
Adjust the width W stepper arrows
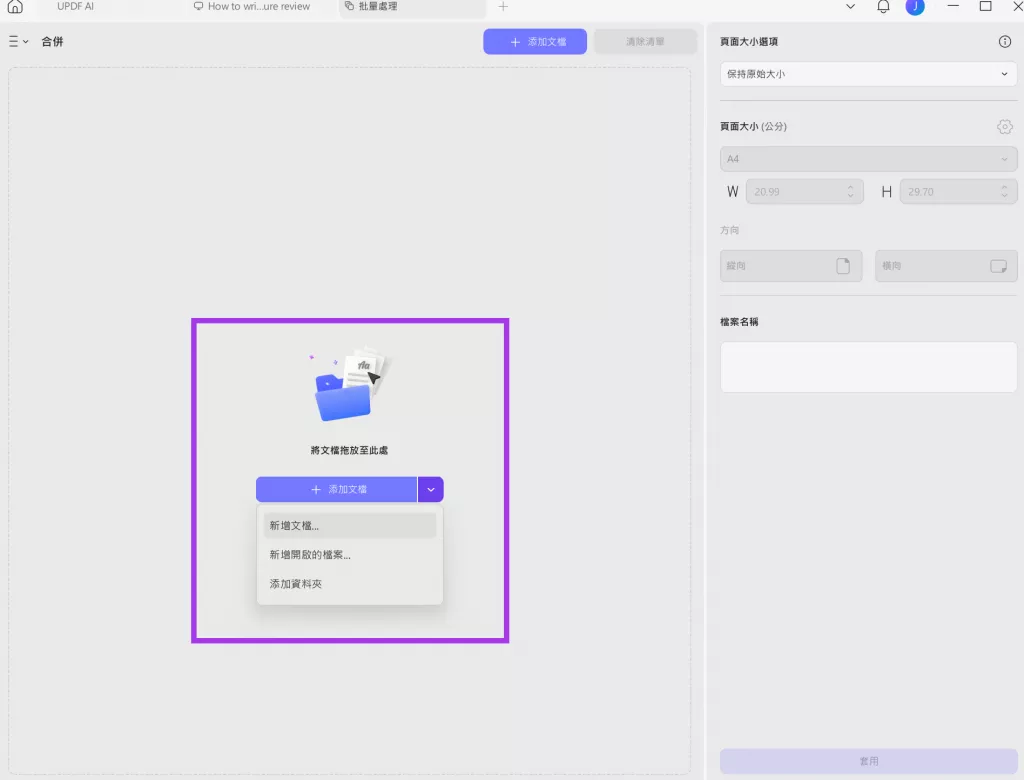coord(850,191)
